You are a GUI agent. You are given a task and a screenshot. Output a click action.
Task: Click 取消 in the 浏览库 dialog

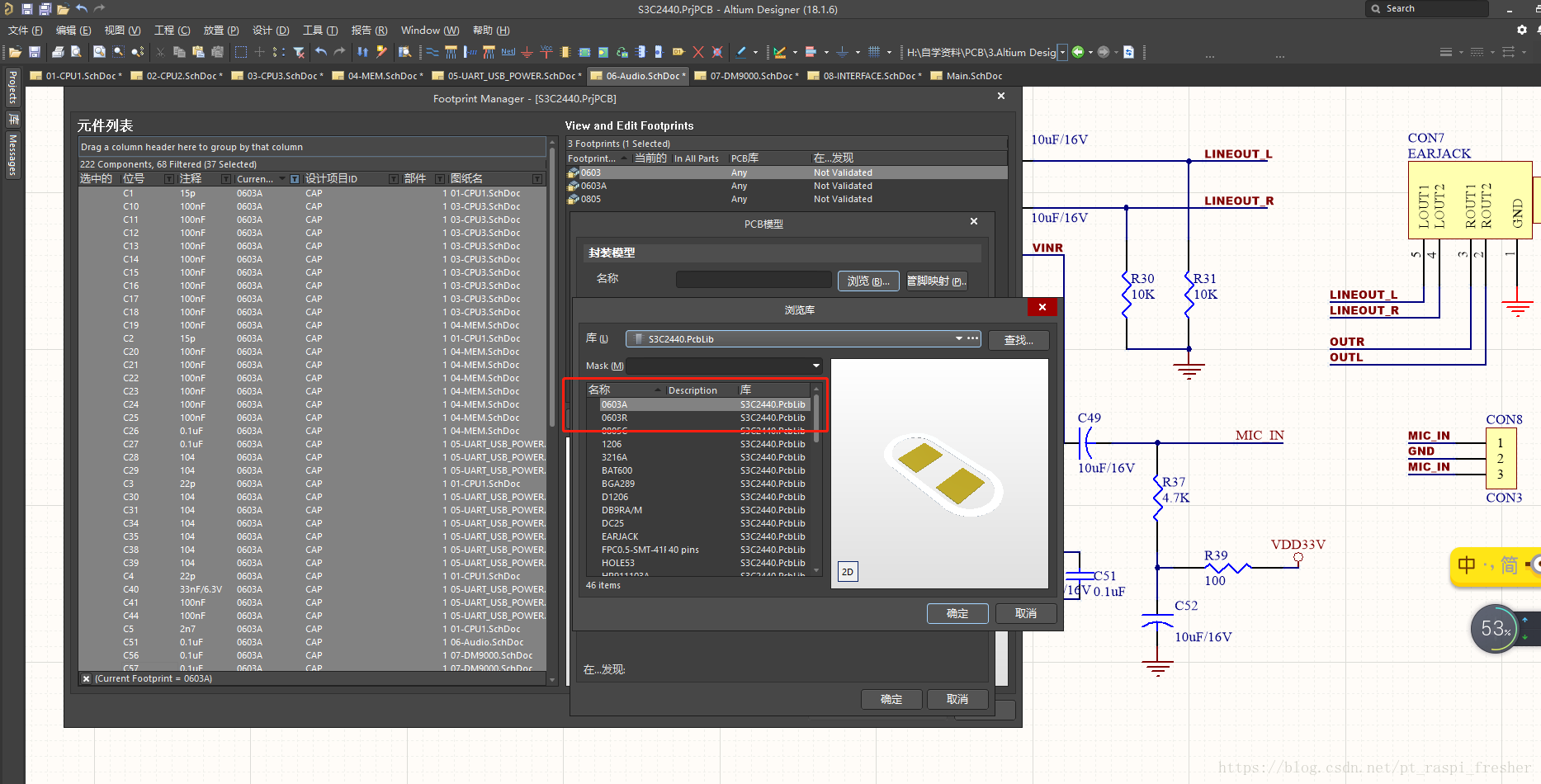click(1026, 613)
